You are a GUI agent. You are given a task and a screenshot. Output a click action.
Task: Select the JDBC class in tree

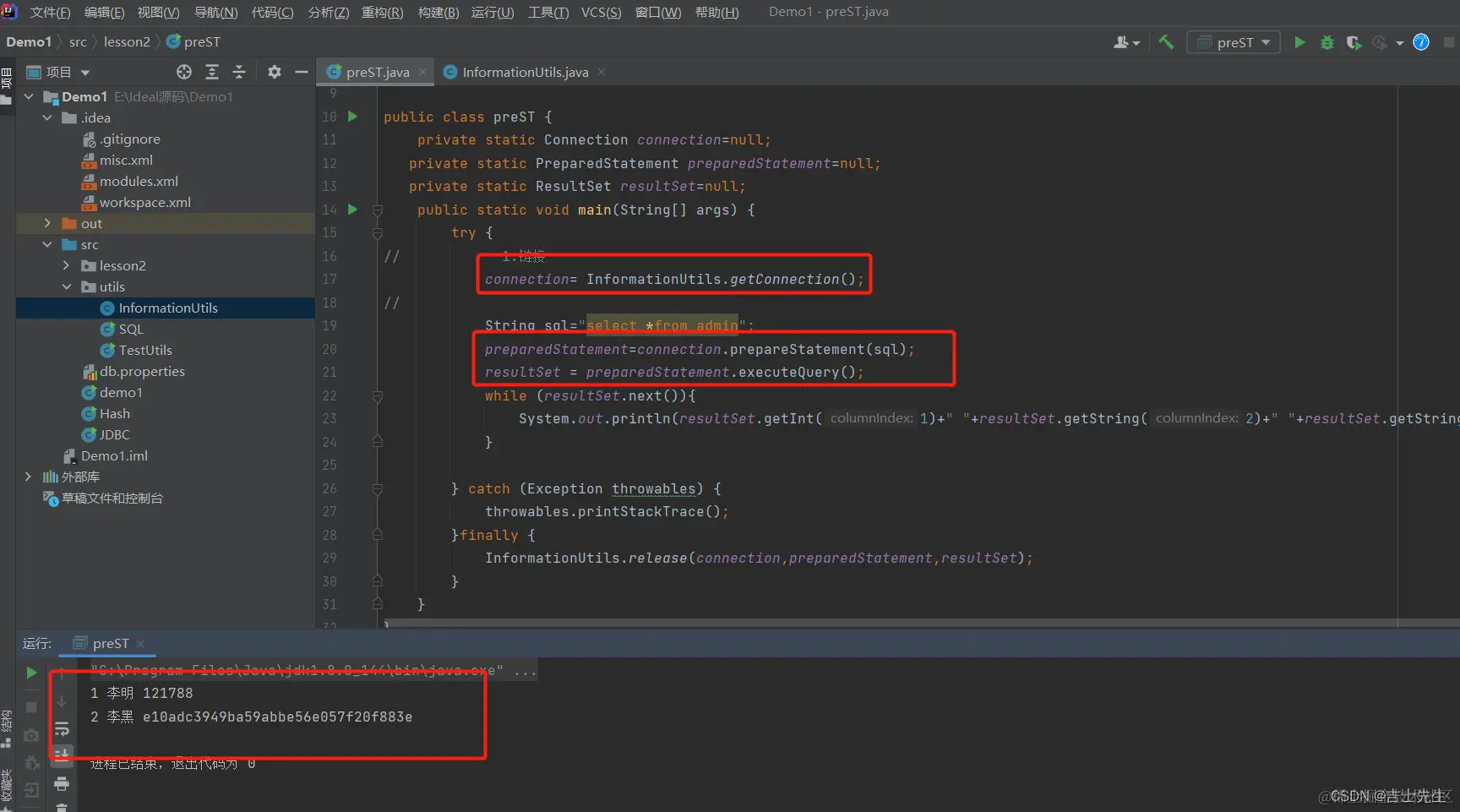115,435
